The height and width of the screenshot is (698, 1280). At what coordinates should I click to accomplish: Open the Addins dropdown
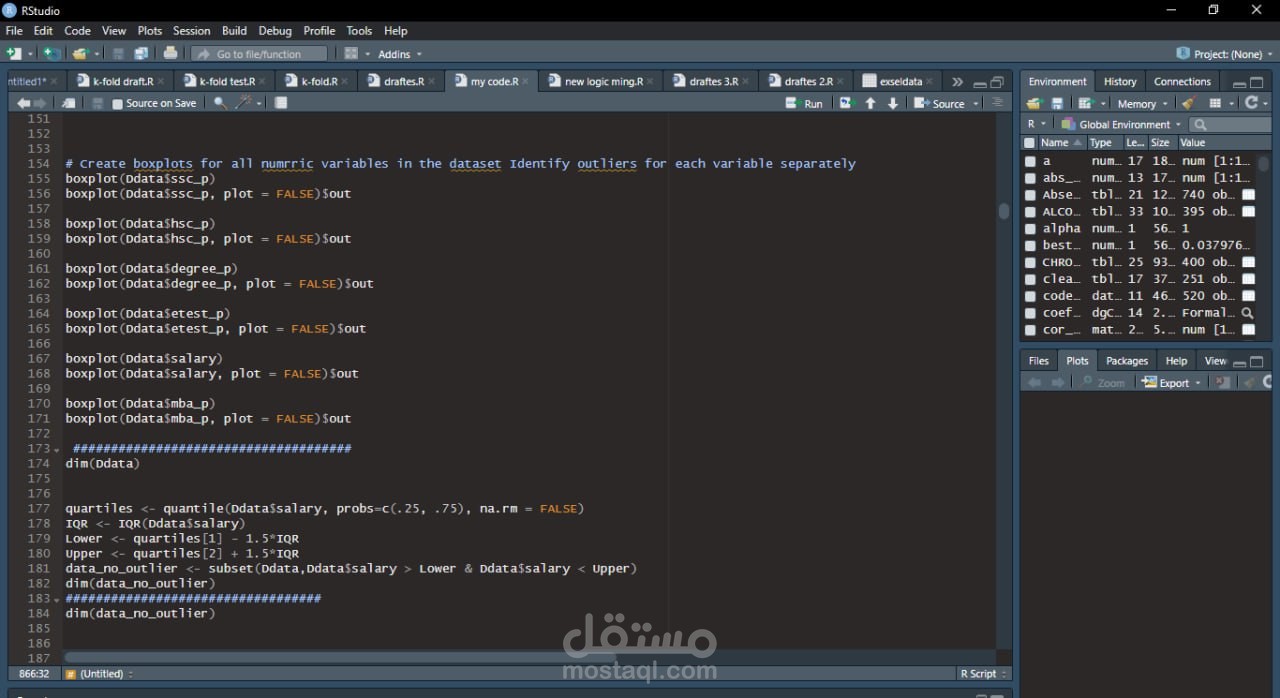400,54
